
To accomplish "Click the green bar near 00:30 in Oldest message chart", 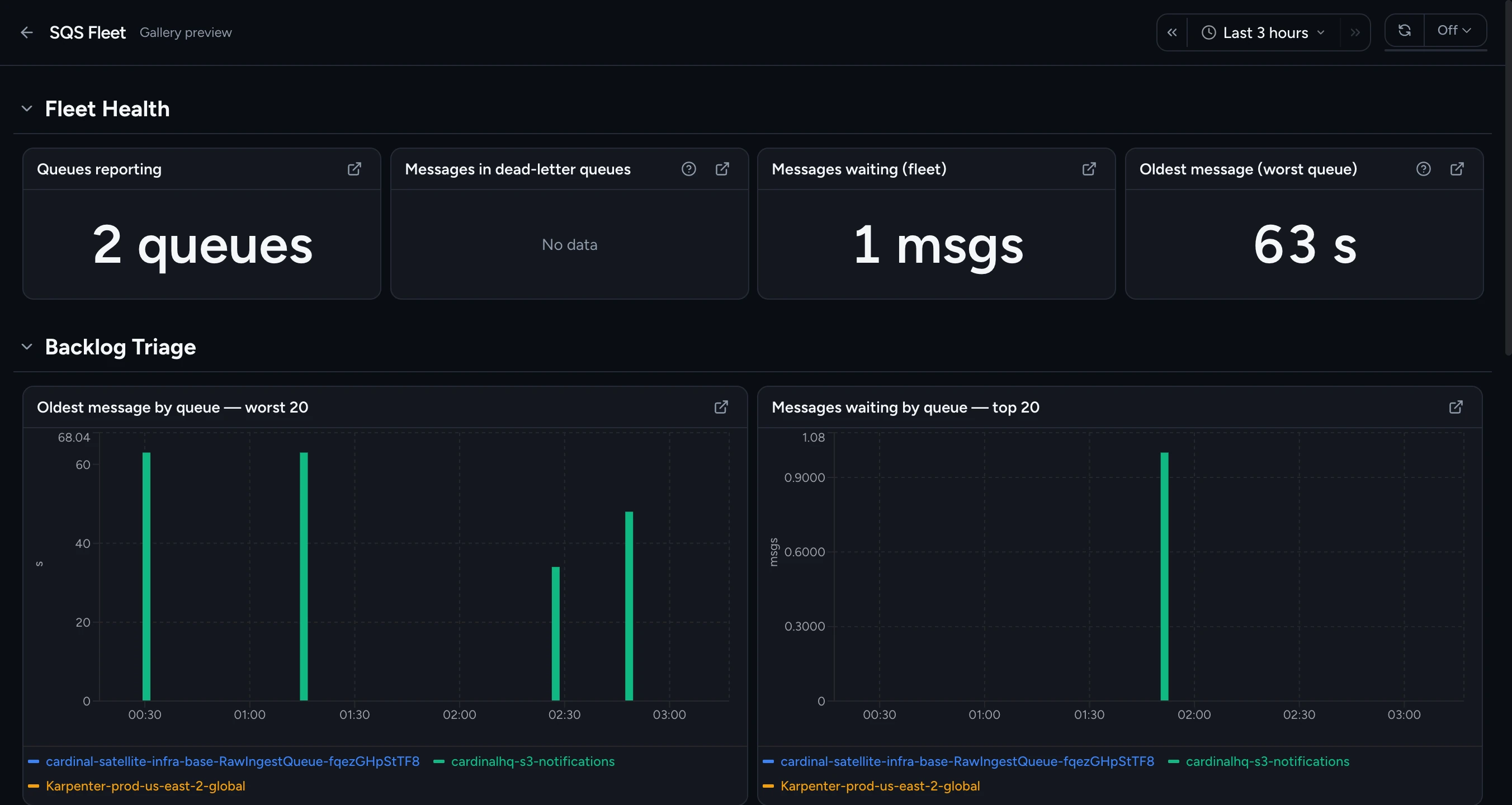I will point(147,576).
